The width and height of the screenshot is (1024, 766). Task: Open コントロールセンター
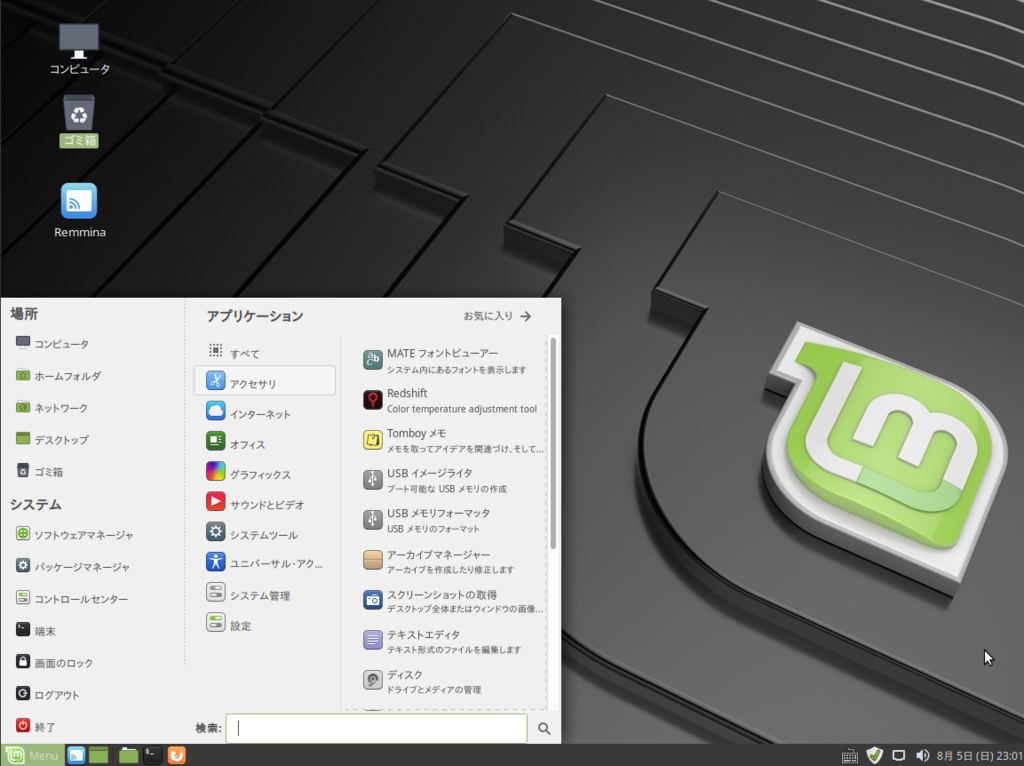72,598
